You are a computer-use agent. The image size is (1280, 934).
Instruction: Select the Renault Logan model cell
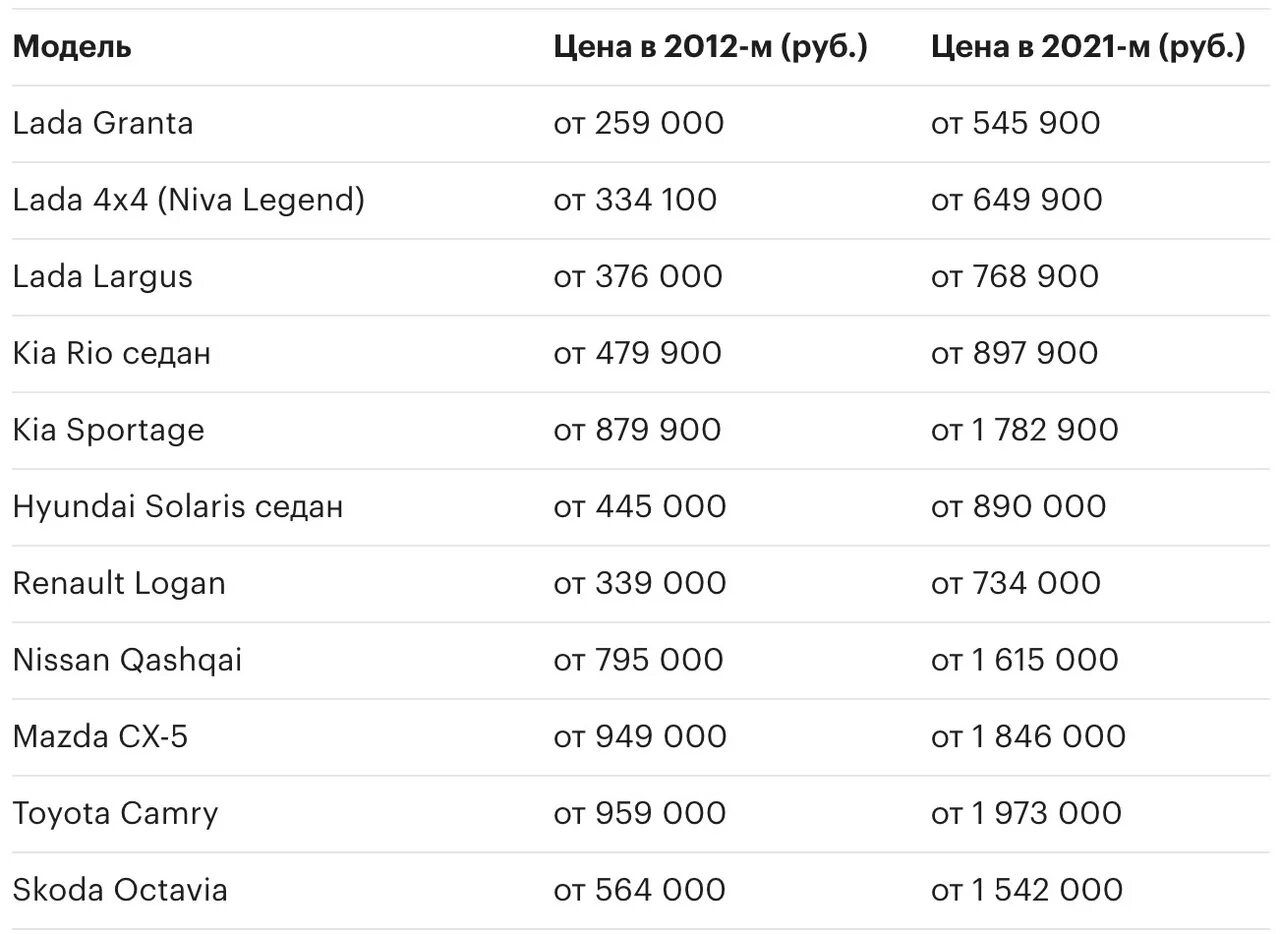(x=119, y=583)
